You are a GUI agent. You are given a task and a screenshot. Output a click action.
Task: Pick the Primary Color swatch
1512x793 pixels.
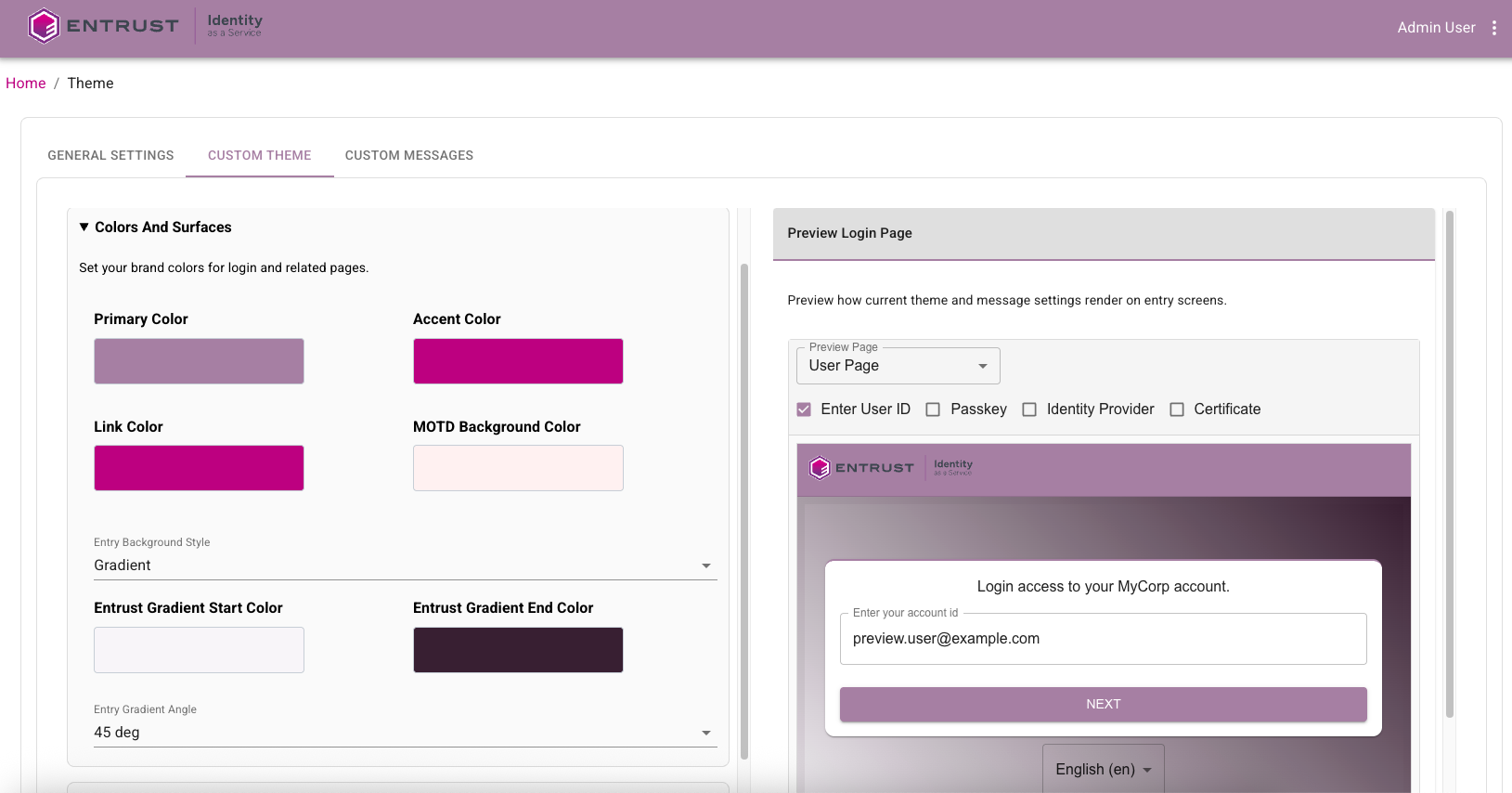pos(199,361)
